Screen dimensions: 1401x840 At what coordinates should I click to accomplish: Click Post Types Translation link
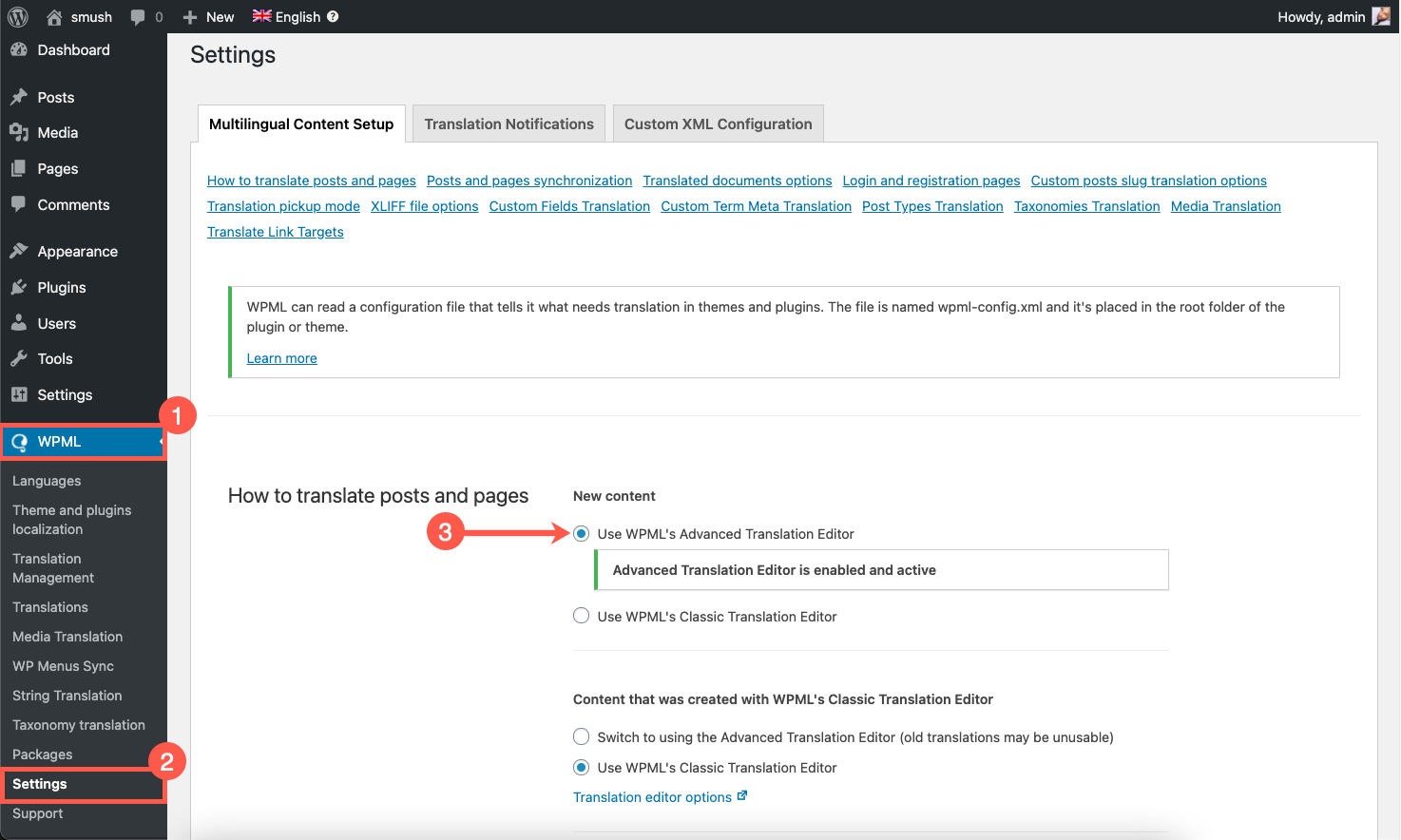coord(932,206)
